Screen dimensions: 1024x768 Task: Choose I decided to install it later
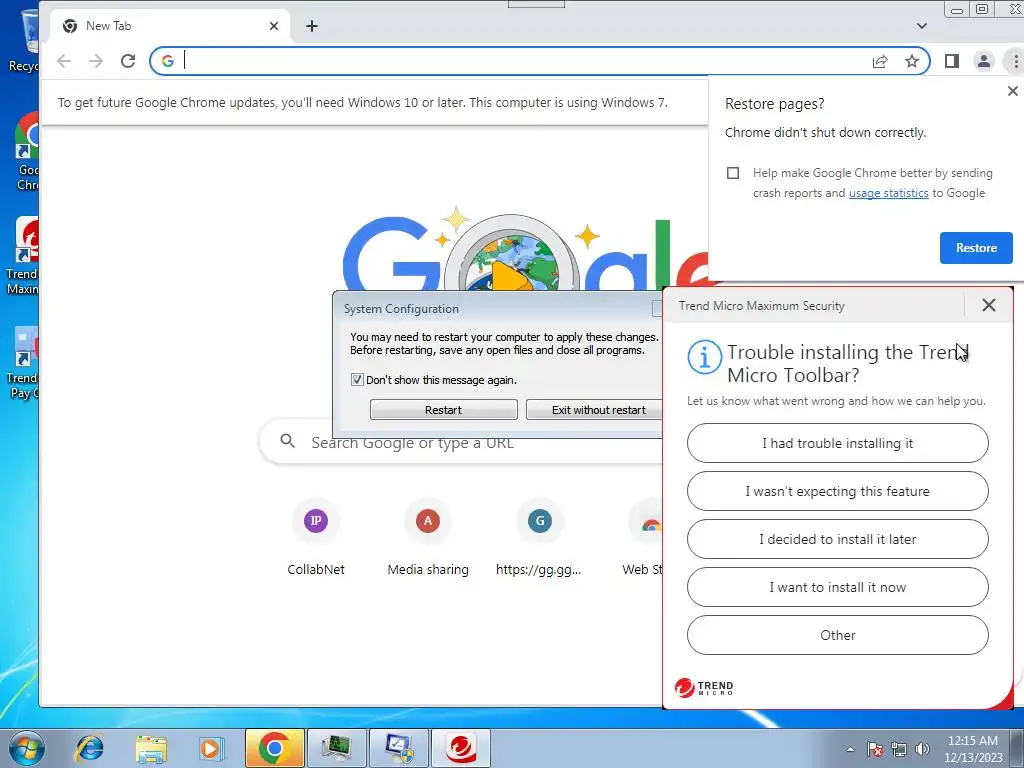click(837, 539)
